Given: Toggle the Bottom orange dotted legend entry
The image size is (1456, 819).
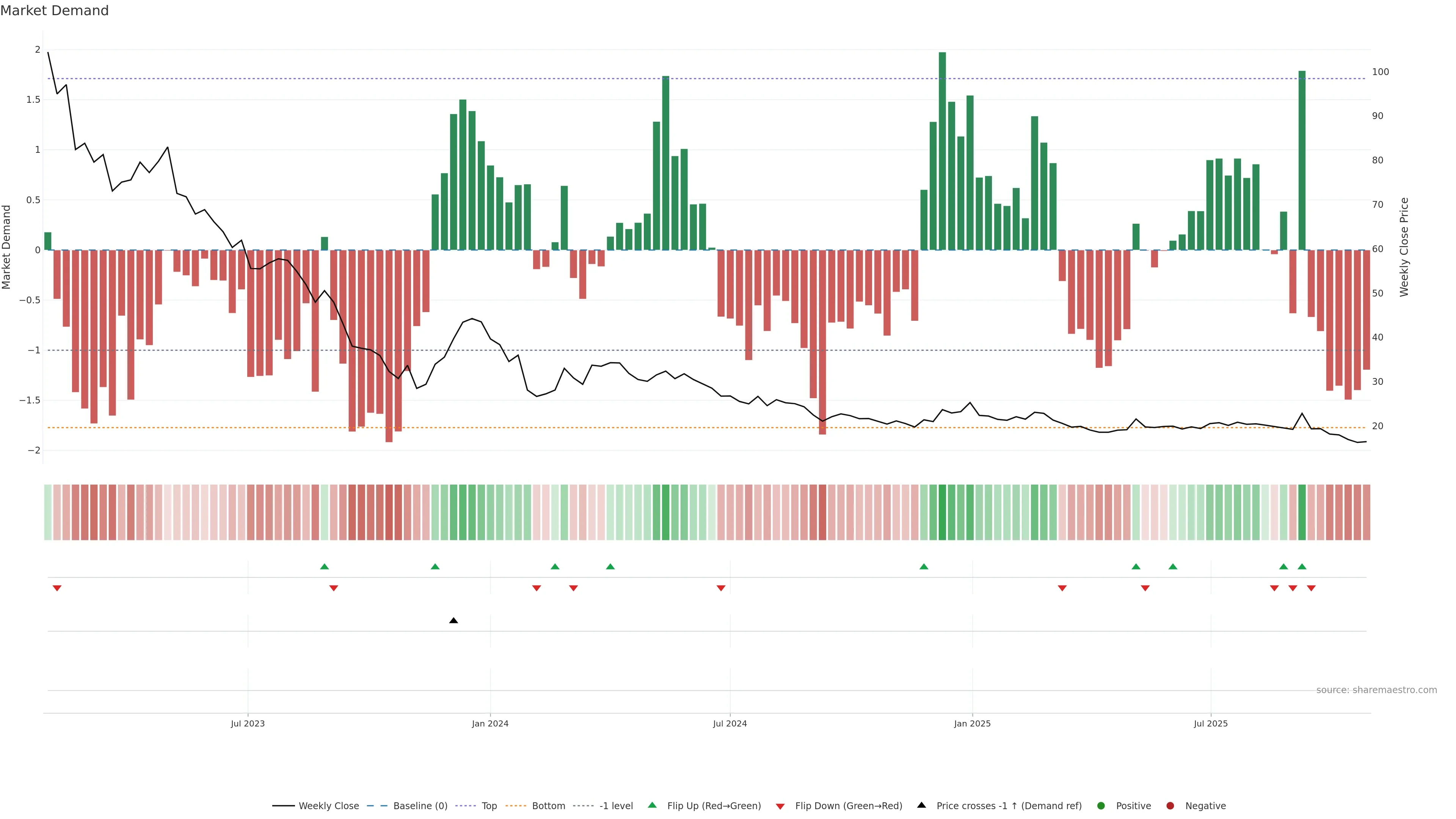Looking at the screenshot, I should click(548, 806).
